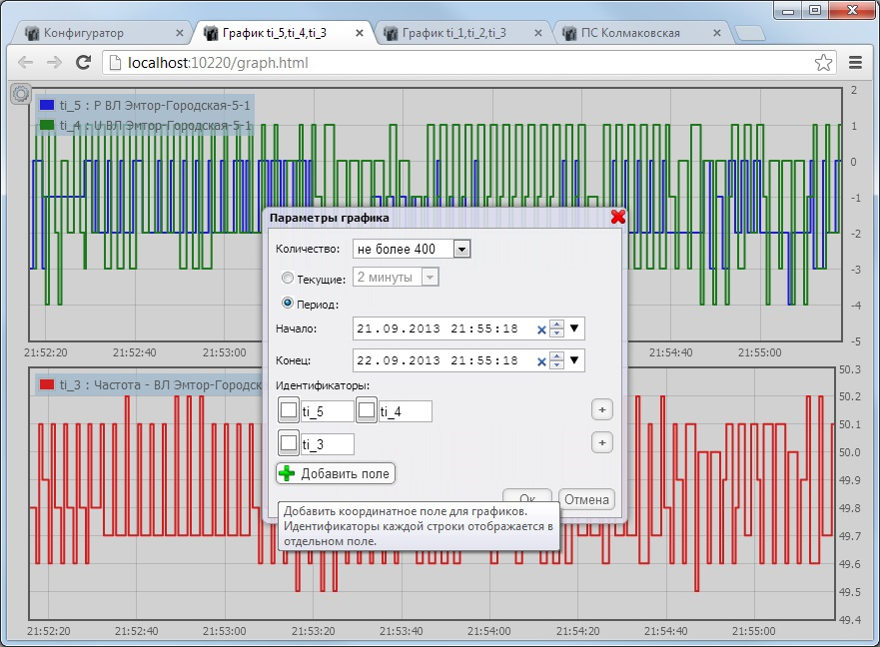This screenshot has width=880, height=647.
Task: Clear the Конец date with blue X
Action: [x=541, y=361]
